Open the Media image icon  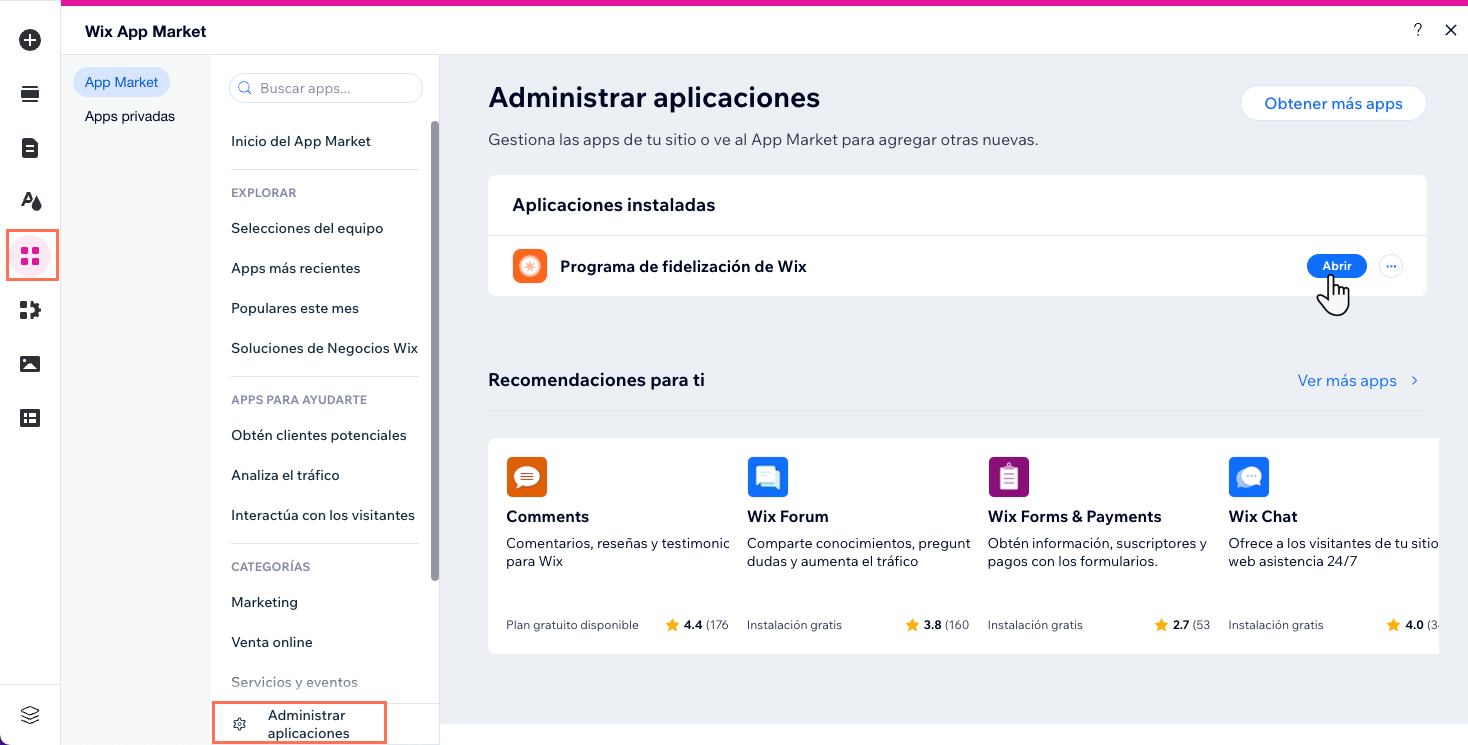30,364
